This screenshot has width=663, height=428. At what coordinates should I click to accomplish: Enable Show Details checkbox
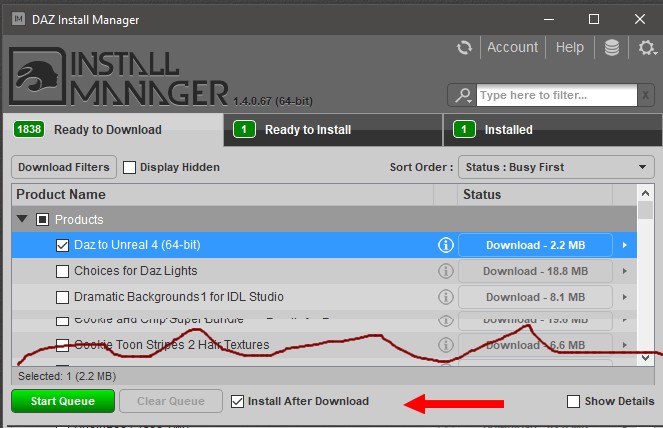[573, 401]
